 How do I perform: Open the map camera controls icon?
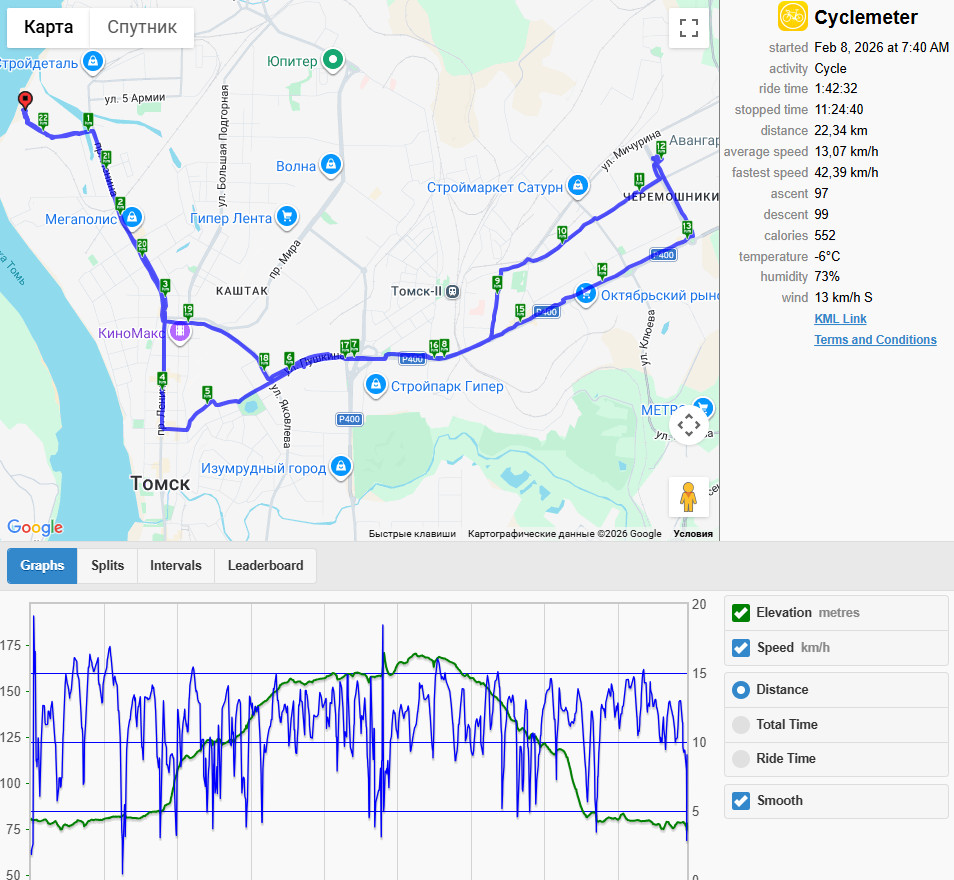[x=689, y=425]
